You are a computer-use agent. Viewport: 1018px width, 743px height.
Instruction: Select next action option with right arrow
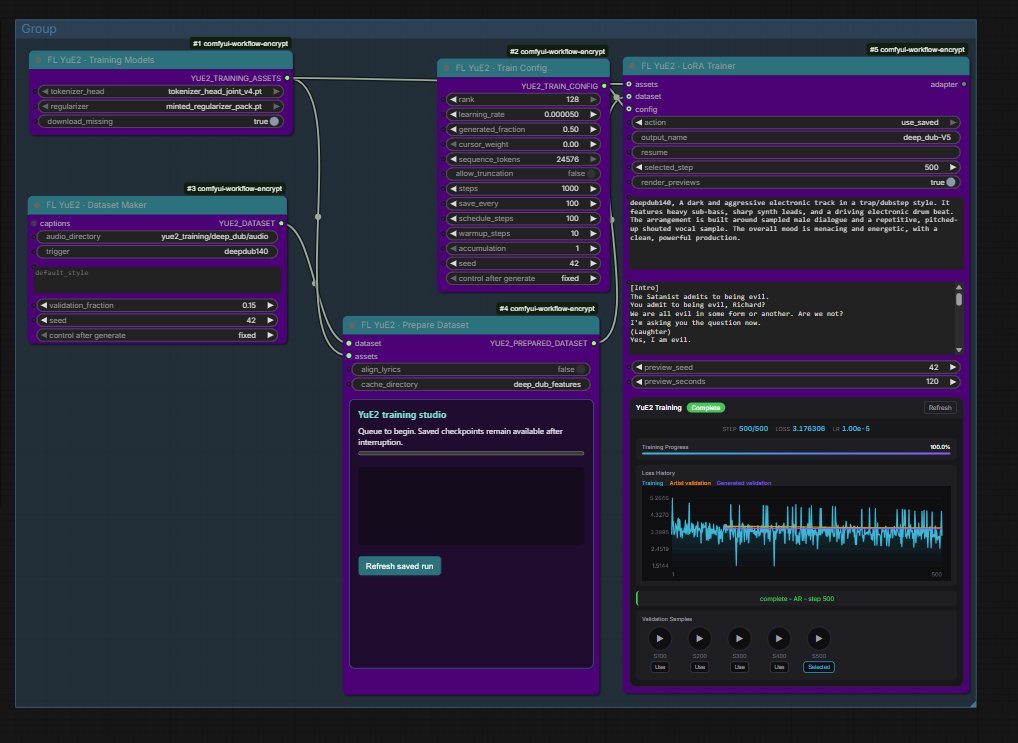952,122
